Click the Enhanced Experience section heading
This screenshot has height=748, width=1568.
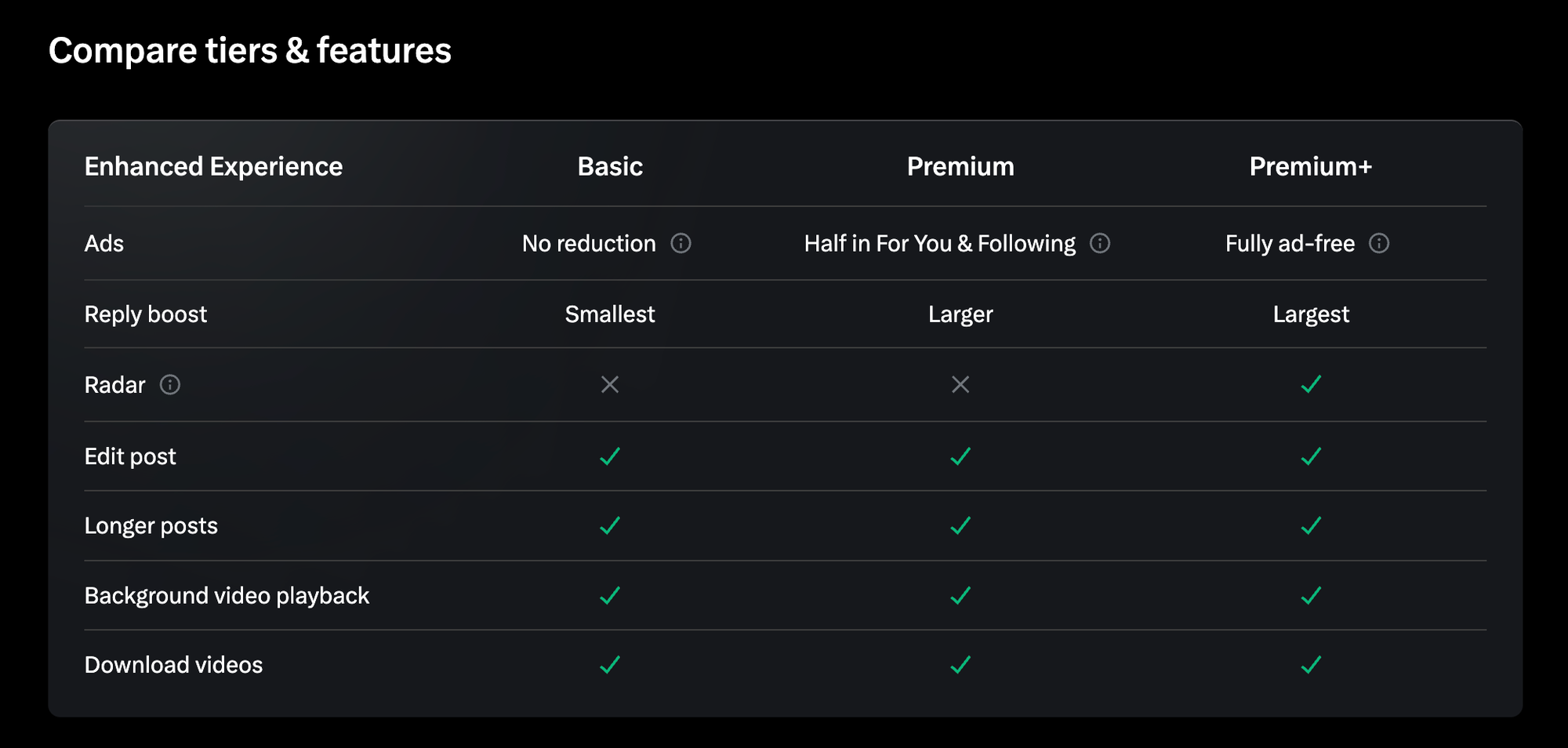(x=213, y=166)
